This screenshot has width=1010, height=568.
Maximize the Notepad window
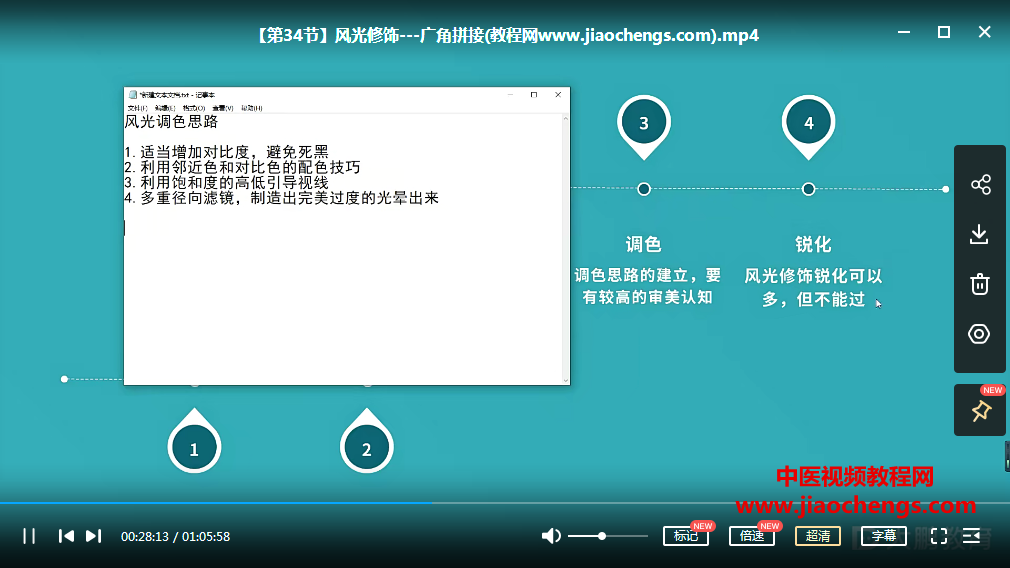click(x=534, y=95)
